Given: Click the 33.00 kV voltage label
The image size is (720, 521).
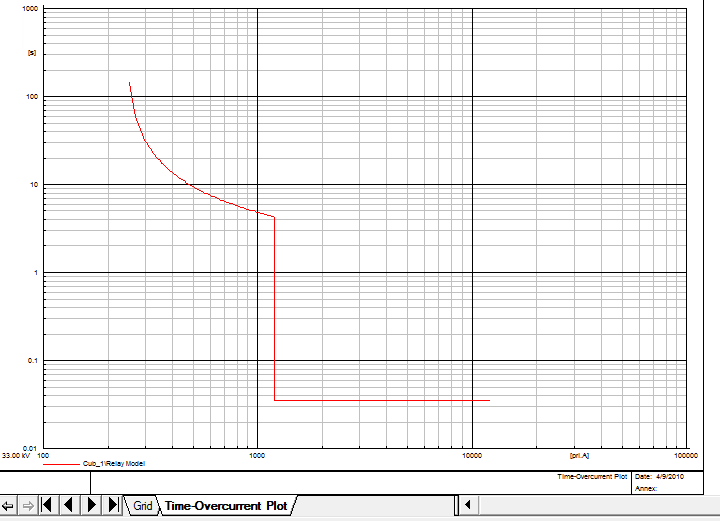Looking at the screenshot, I should [x=16, y=455].
